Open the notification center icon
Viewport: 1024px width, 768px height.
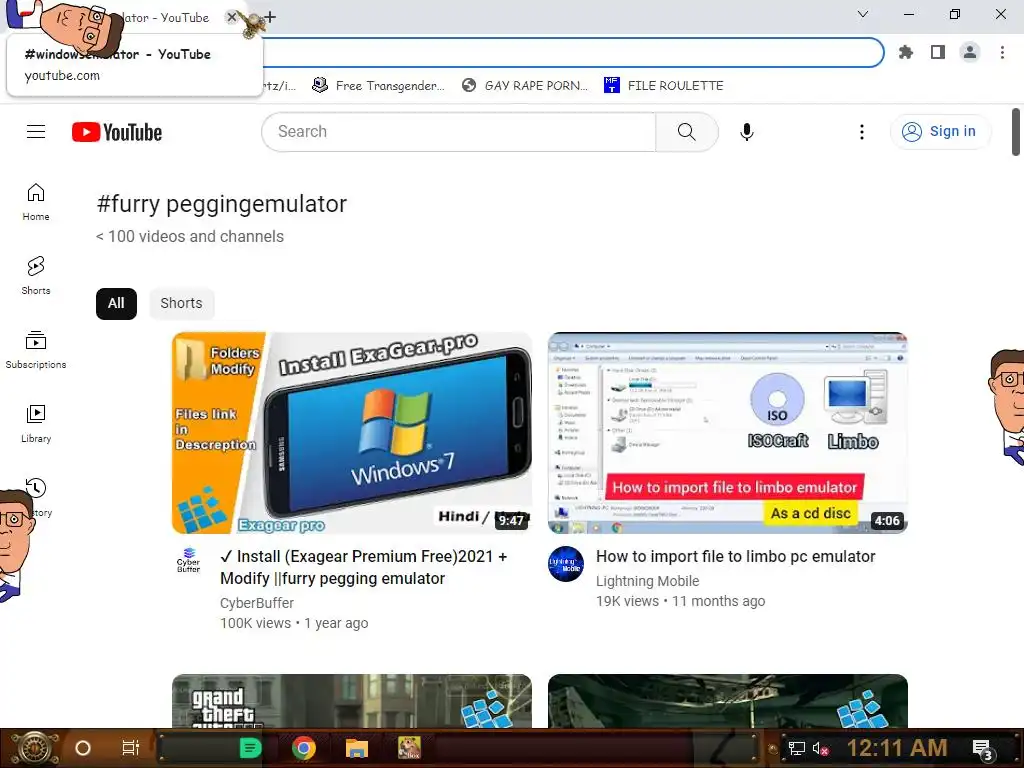(x=983, y=749)
